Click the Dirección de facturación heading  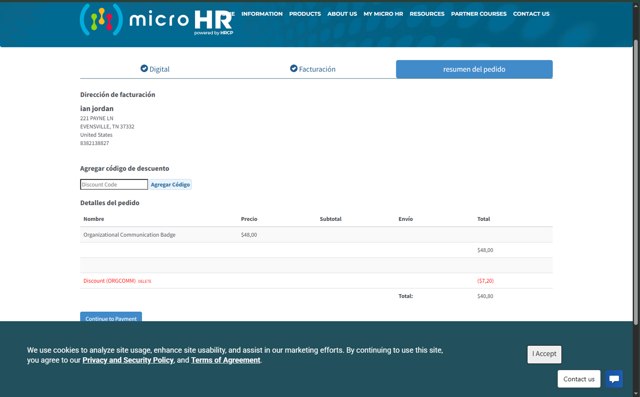pyautogui.click(x=118, y=95)
